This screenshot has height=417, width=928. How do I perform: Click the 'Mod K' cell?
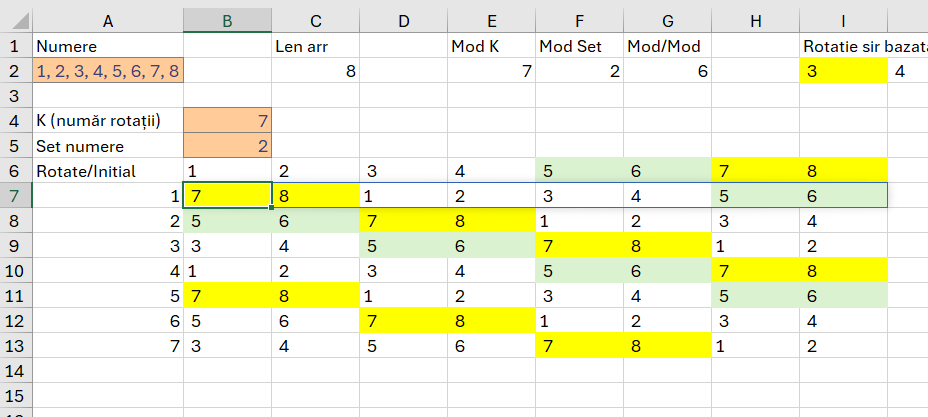coord(491,46)
